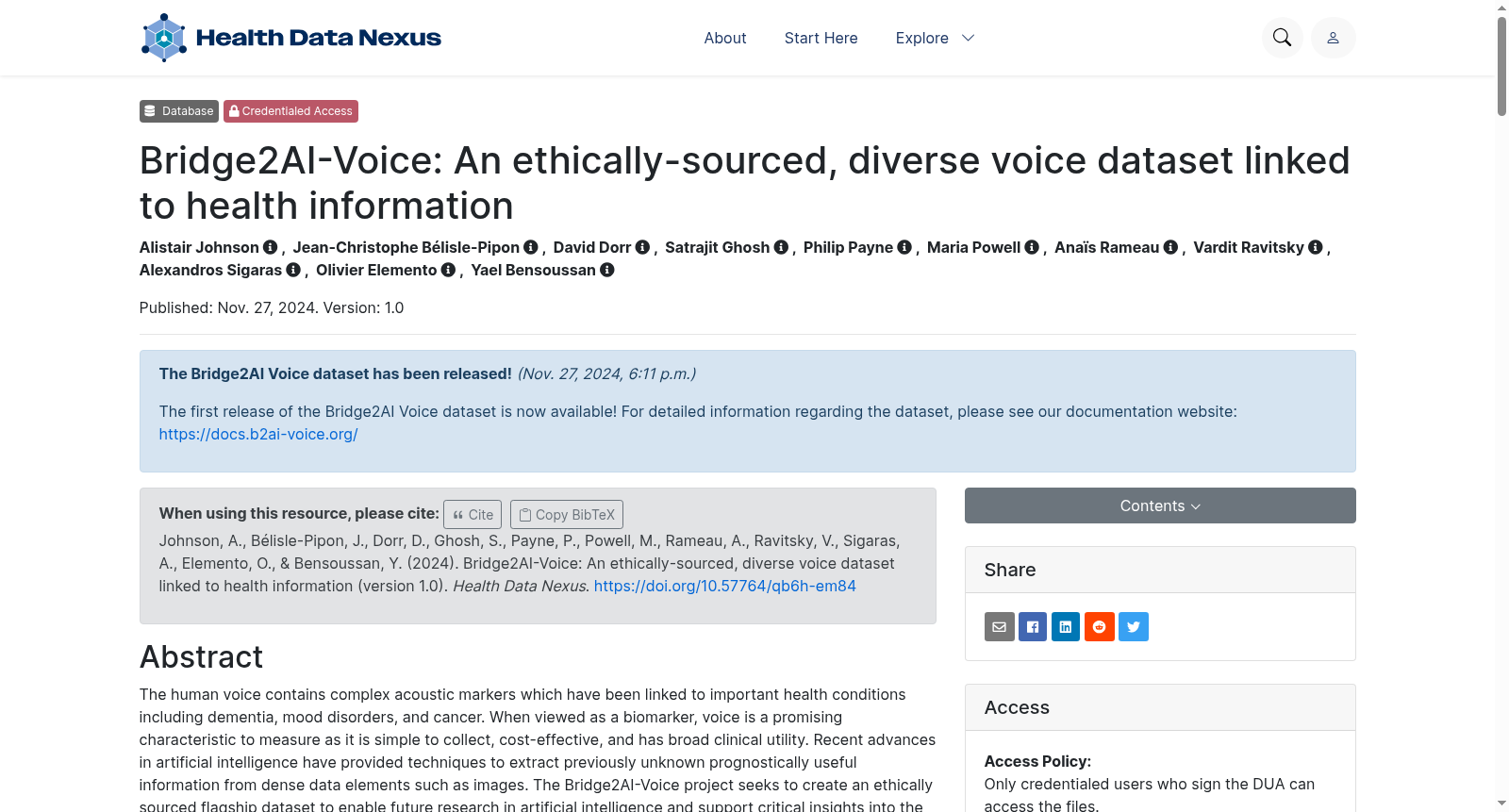This screenshot has width=1509, height=812.
Task: Expand the Explore menu dropdown
Action: click(935, 38)
